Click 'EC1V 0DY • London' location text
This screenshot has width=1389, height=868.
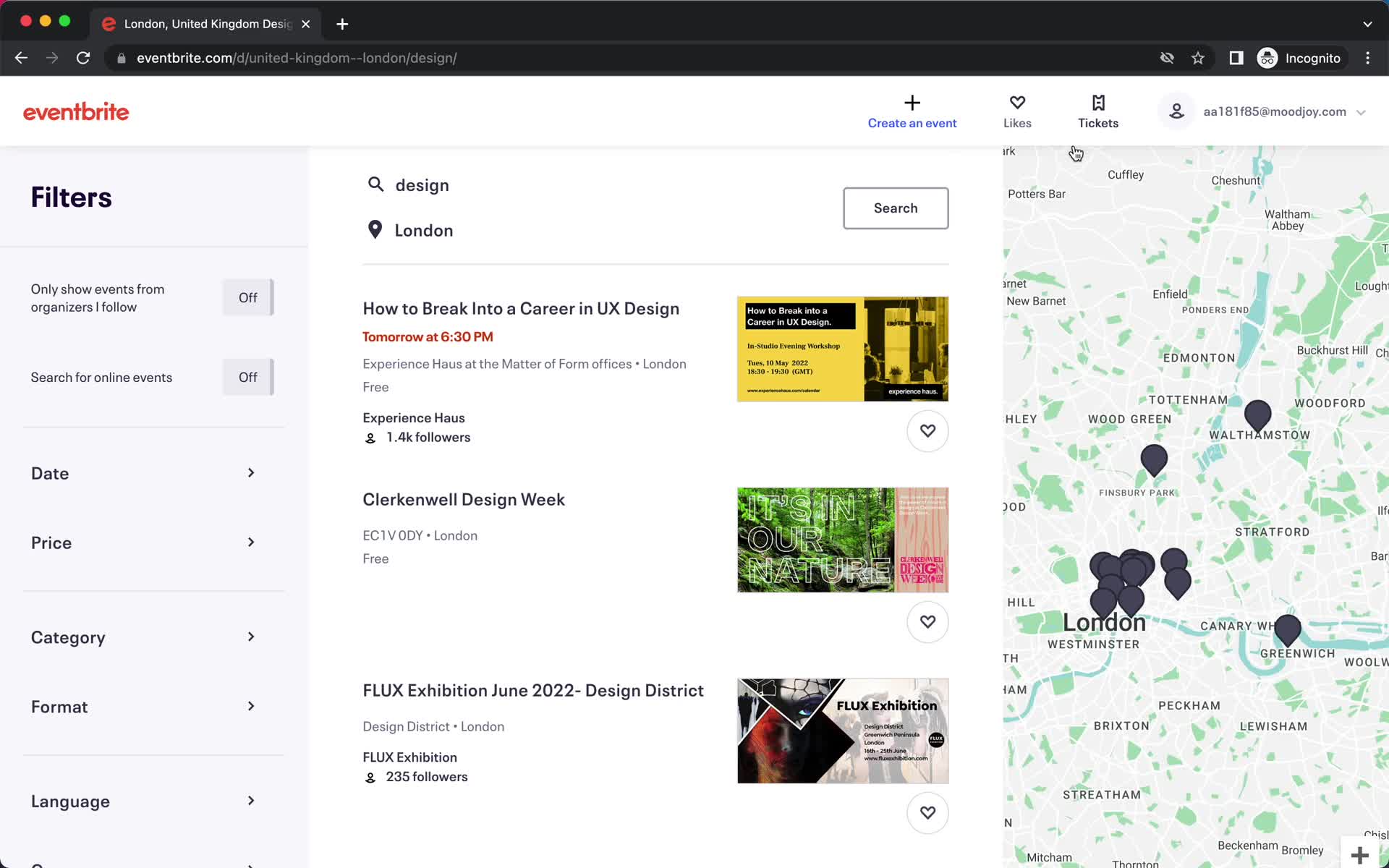(420, 536)
